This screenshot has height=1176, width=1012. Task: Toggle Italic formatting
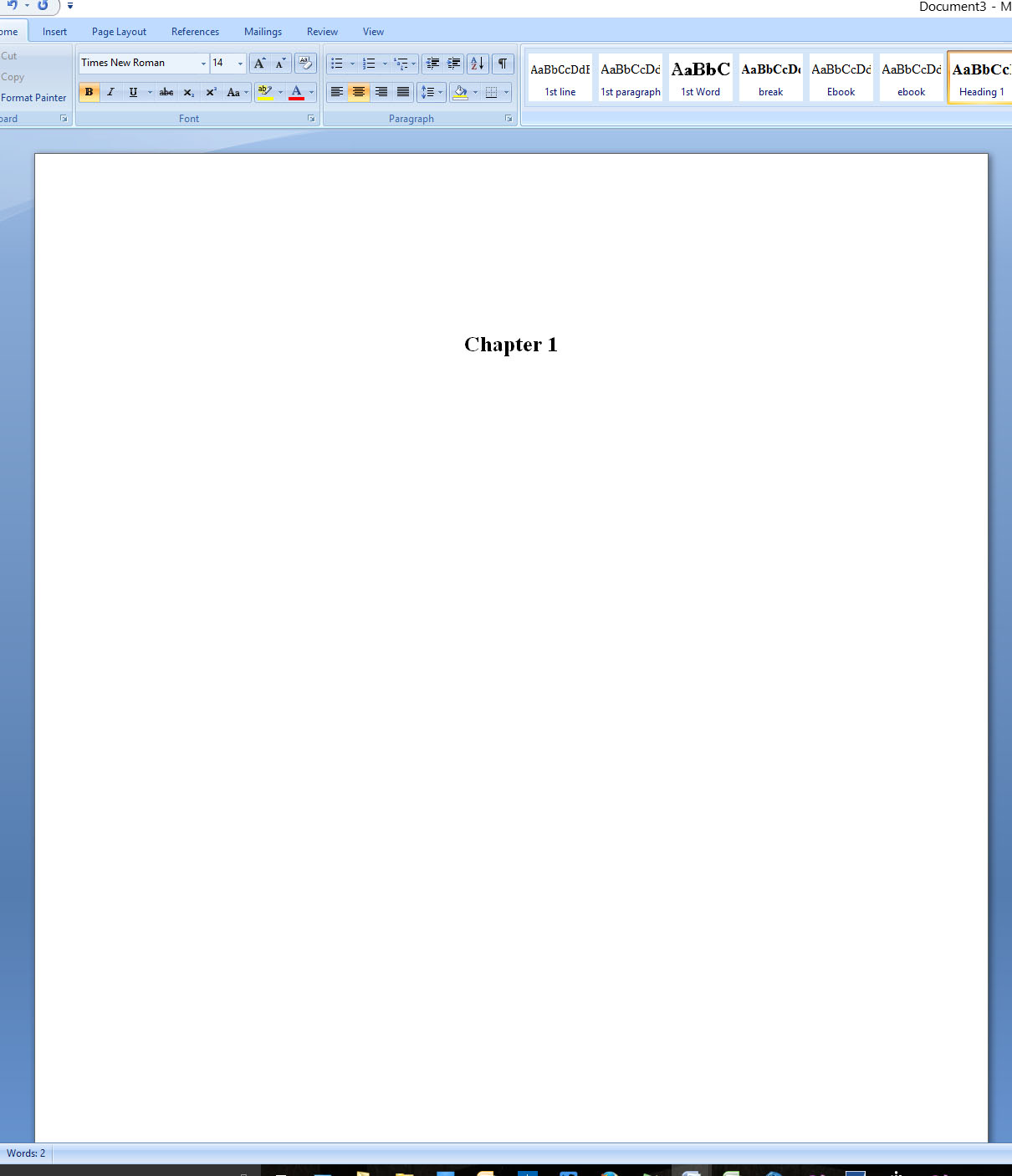(110, 92)
